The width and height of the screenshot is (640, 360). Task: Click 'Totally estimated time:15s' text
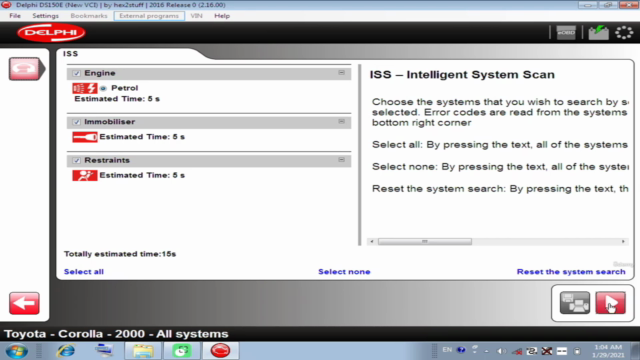point(120,254)
